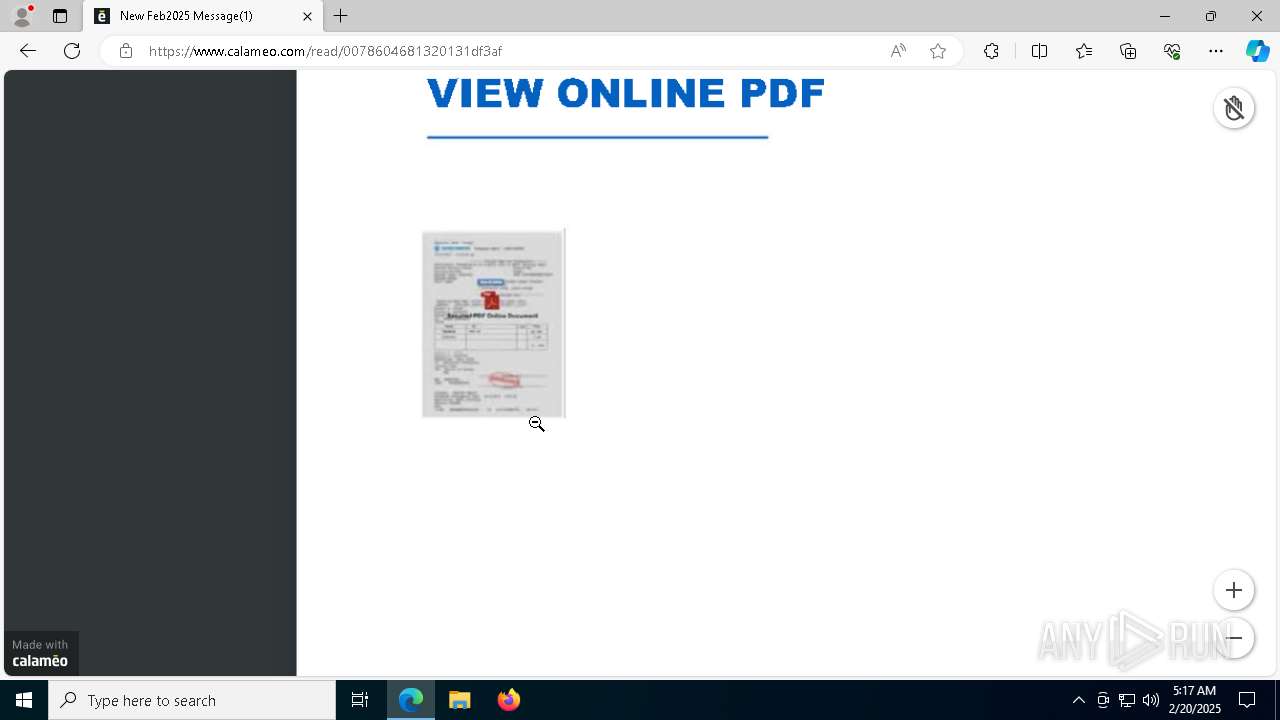The height and width of the screenshot is (720, 1280).
Task: Open the tab actions menu icon
Action: coord(60,16)
